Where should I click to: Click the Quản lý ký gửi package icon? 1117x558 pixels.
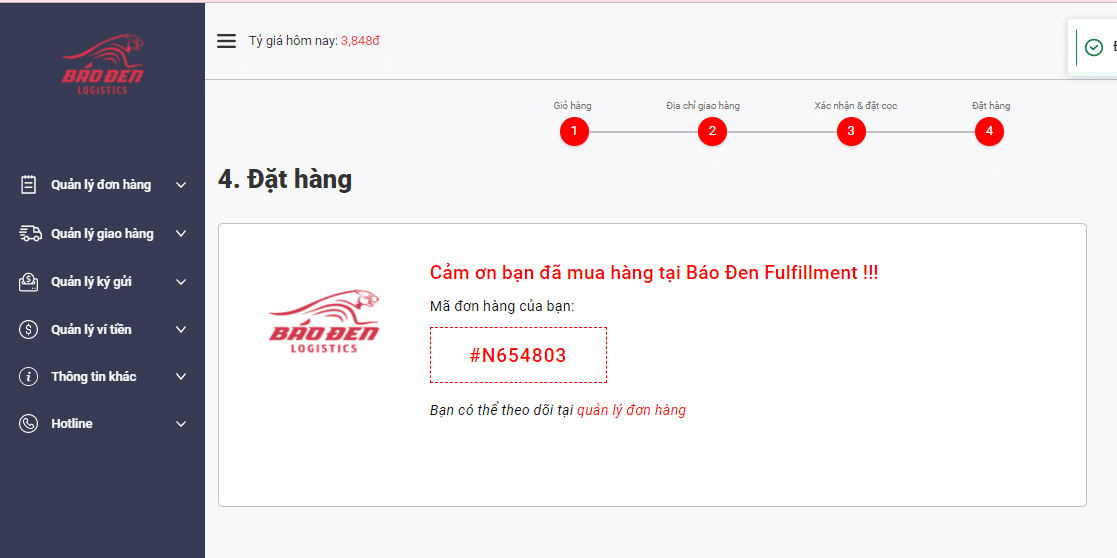pos(28,282)
